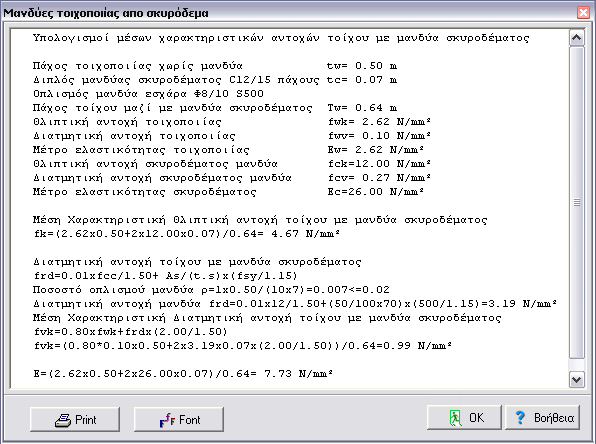Click the fvk=0.99 N/mm² shear result line

243,346
